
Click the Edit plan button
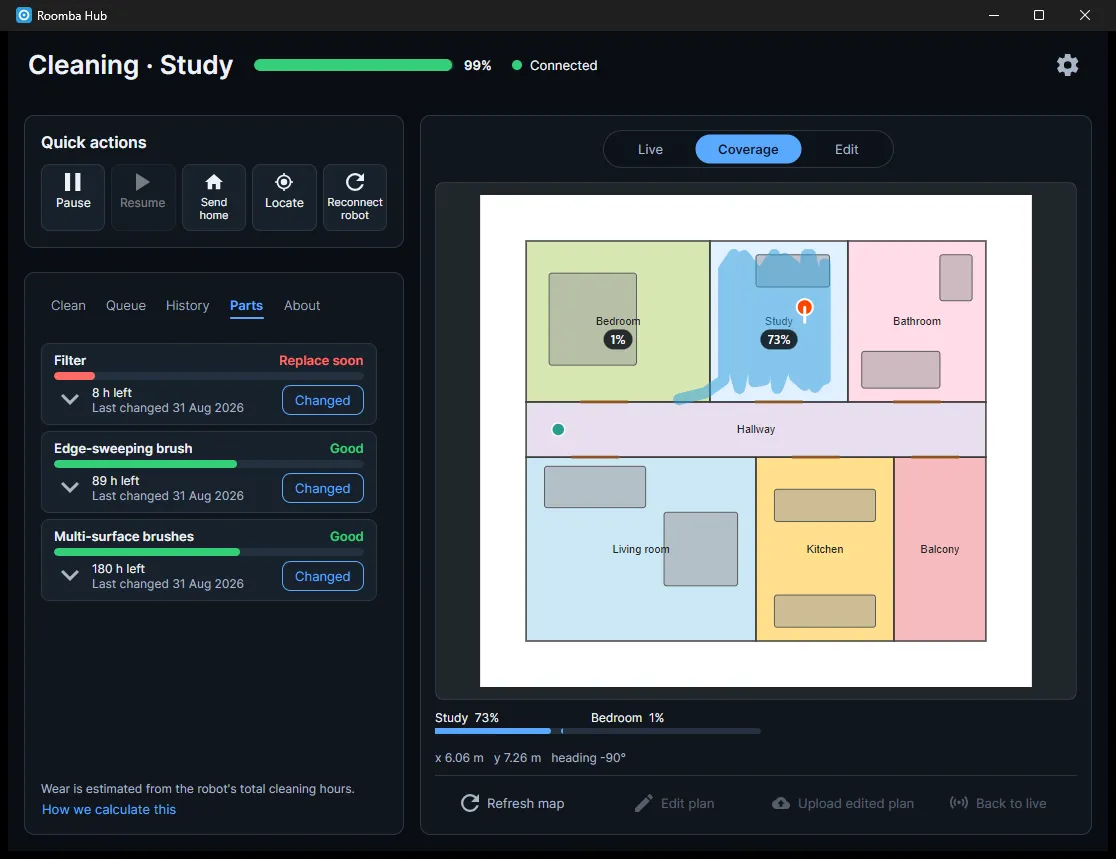(x=674, y=803)
